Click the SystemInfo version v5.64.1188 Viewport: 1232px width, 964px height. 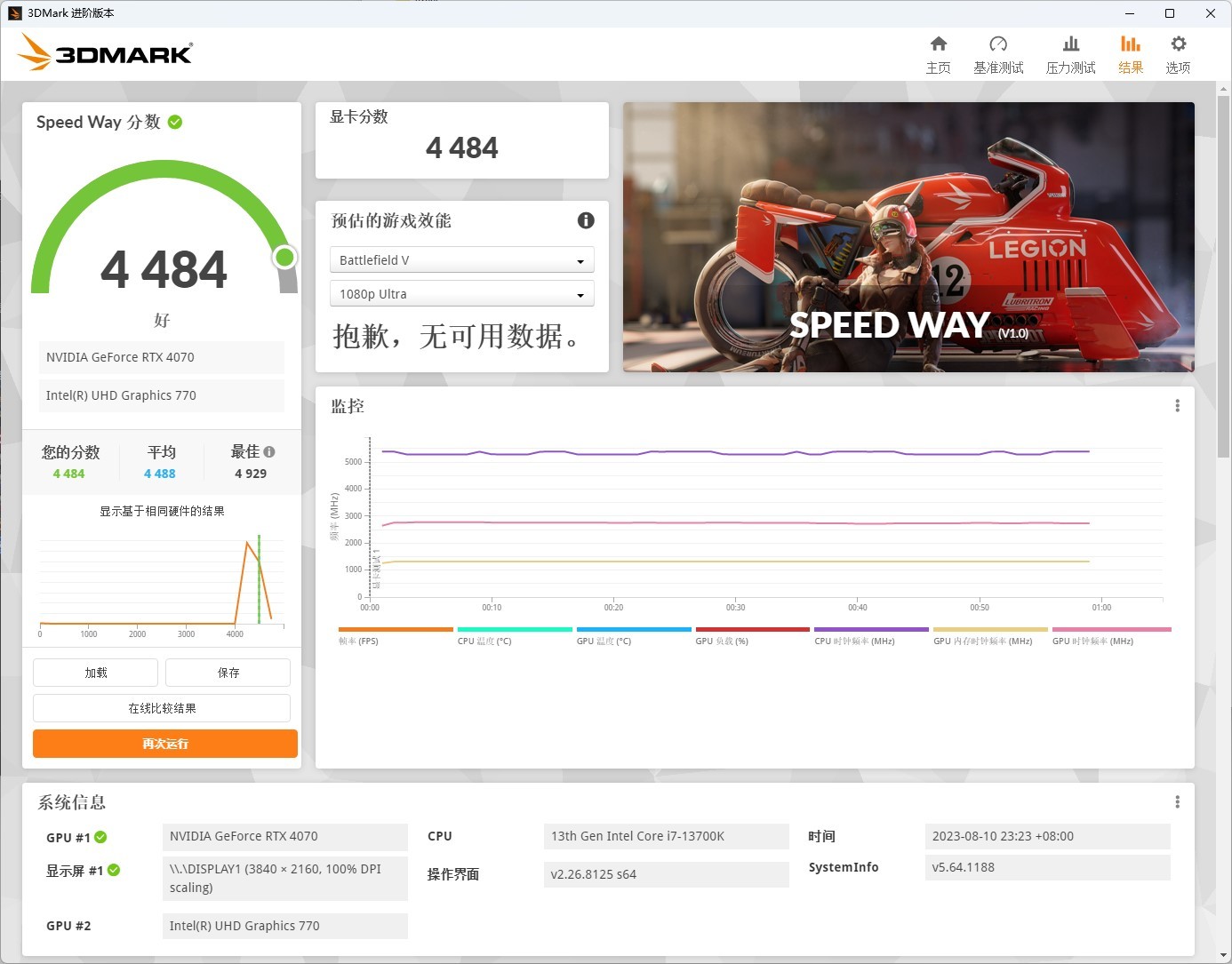(1047, 867)
